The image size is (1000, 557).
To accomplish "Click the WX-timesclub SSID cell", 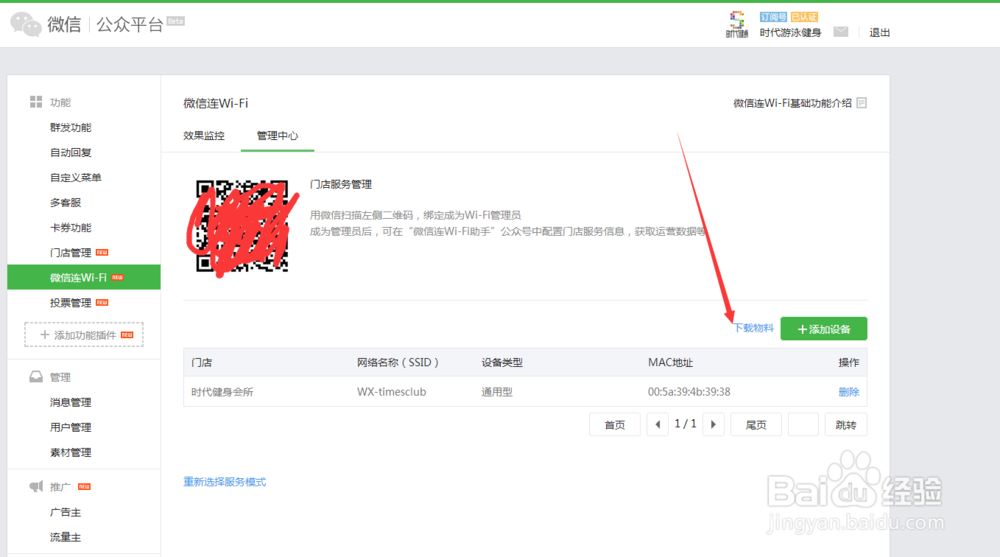I will click(392, 392).
